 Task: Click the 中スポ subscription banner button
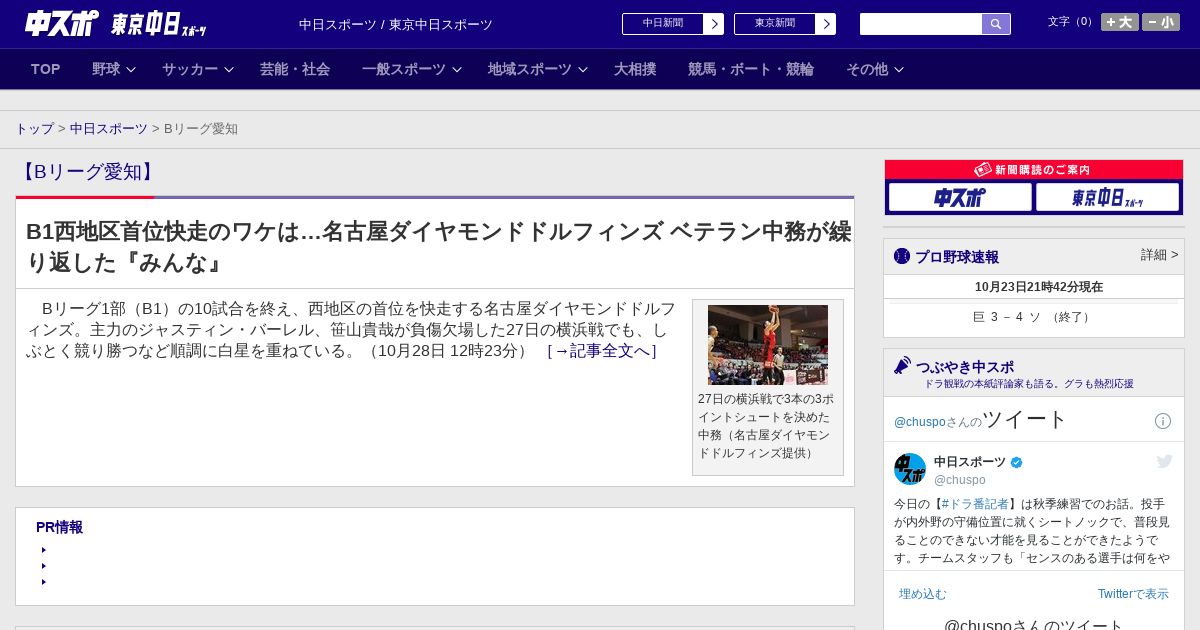pyautogui.click(x=960, y=197)
